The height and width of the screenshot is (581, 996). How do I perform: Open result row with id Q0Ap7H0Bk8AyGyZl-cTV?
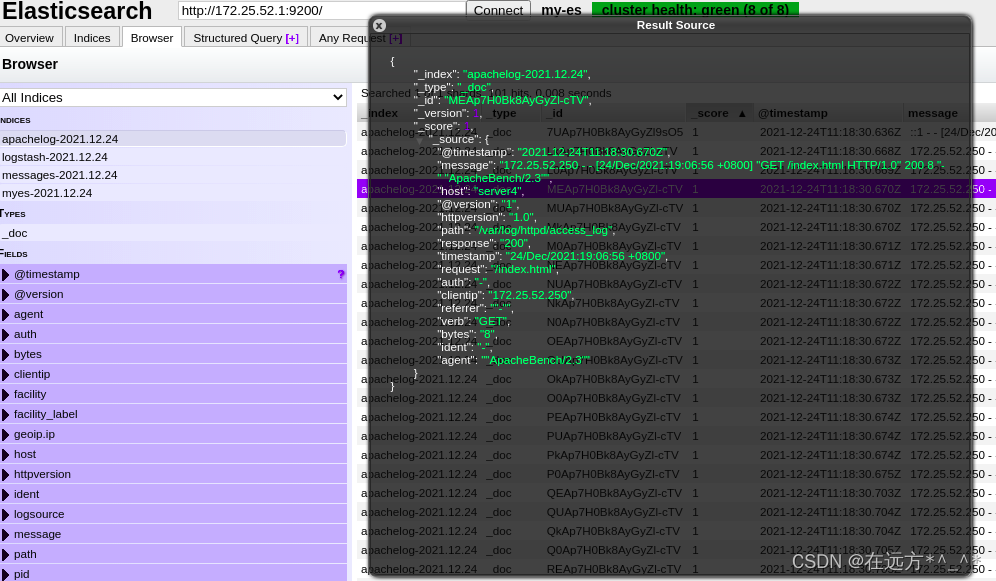tap(676, 550)
